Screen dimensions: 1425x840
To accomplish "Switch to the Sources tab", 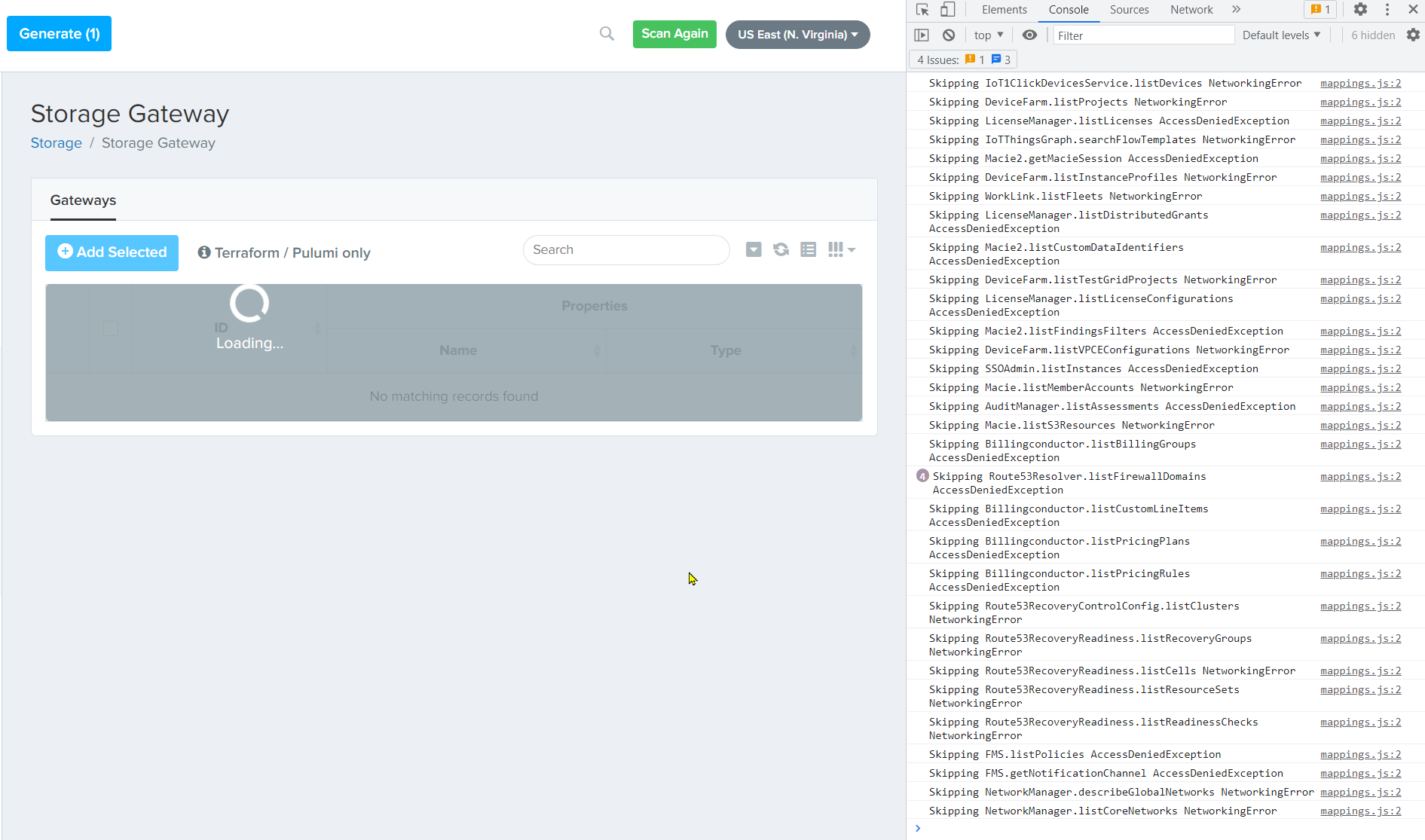I will tap(1129, 10).
